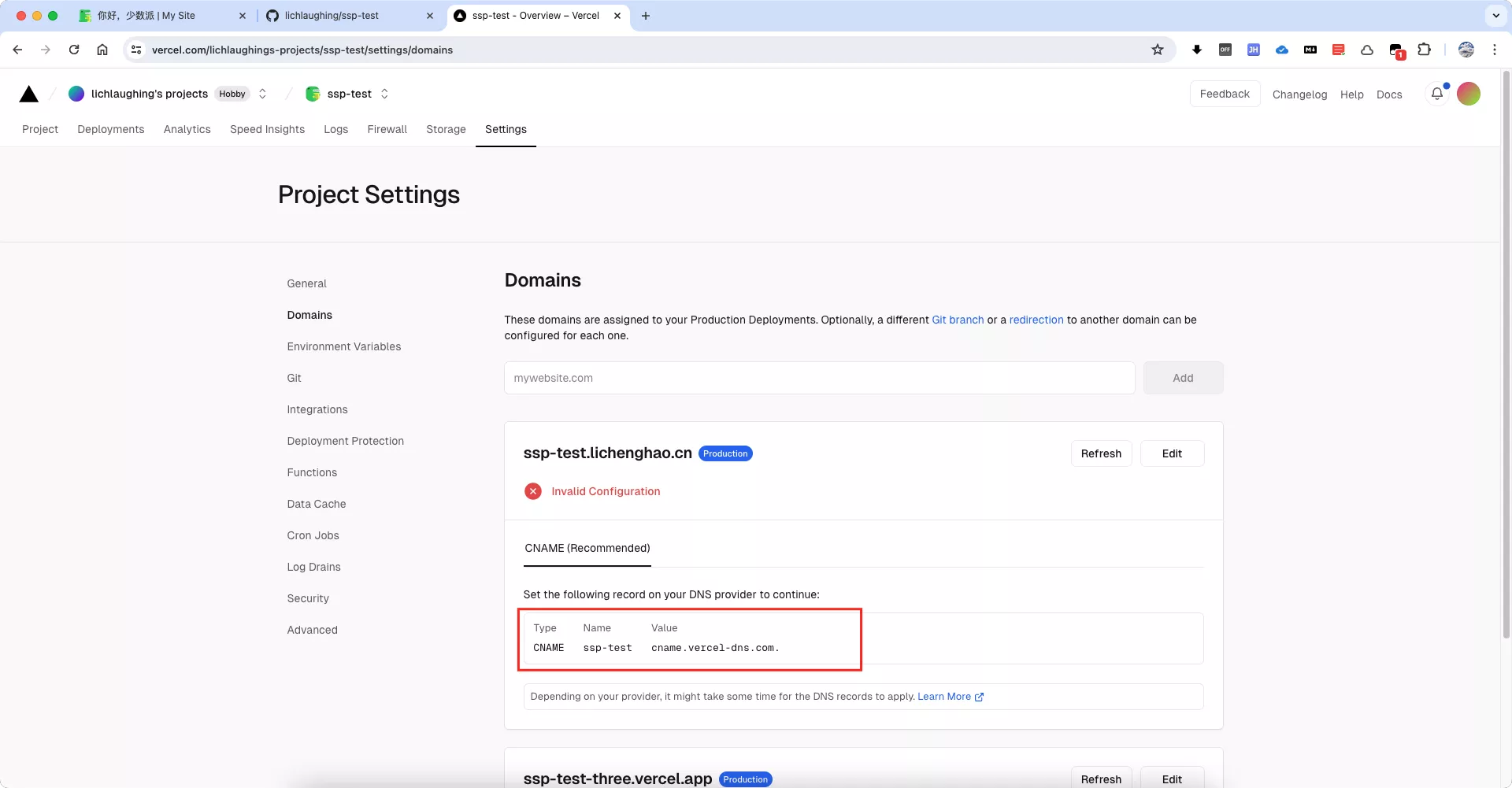The width and height of the screenshot is (1512, 788).
Task: Open the browser extensions puzzle icon
Action: coord(1424,50)
